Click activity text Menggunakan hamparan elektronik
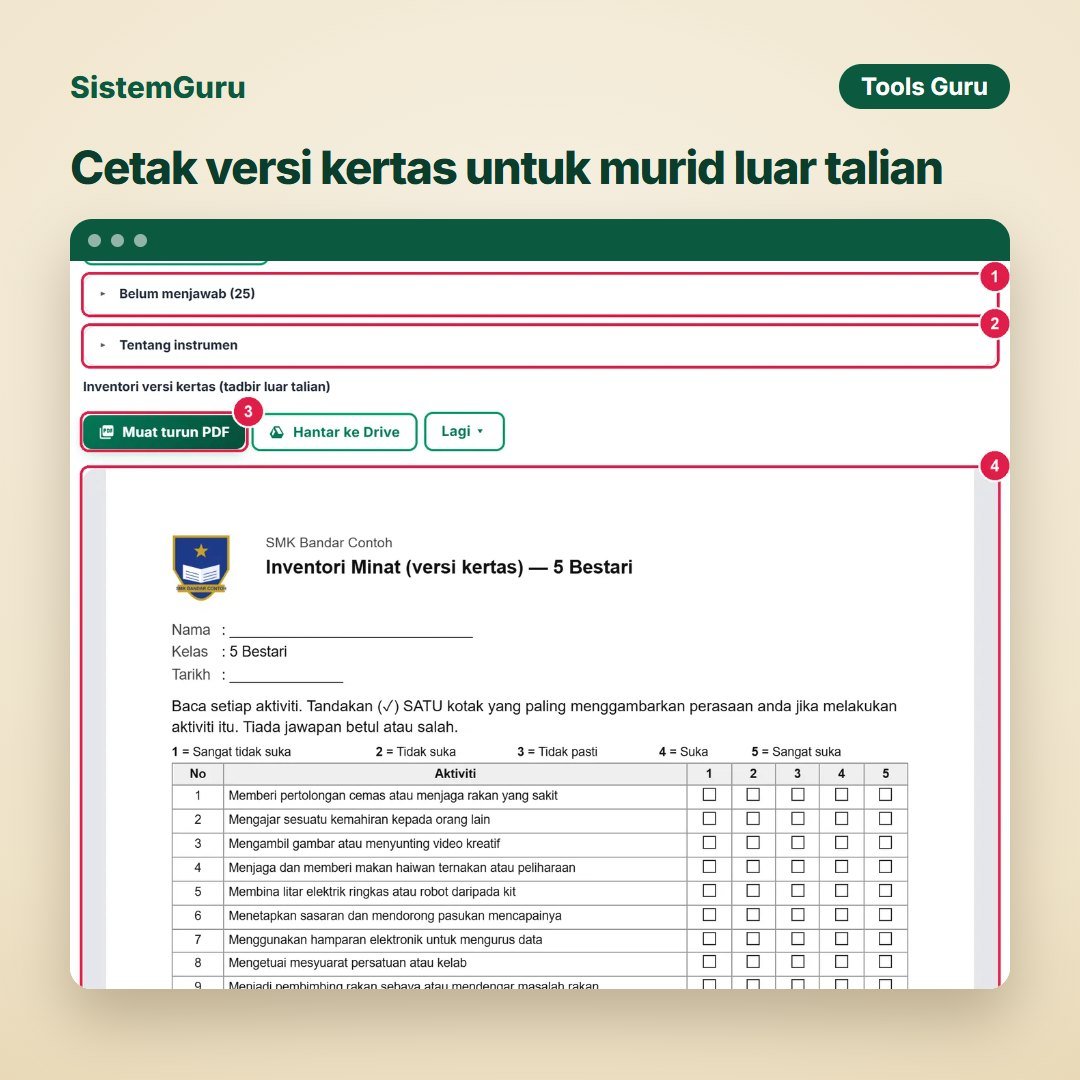The height and width of the screenshot is (1080, 1080). [x=385, y=939]
